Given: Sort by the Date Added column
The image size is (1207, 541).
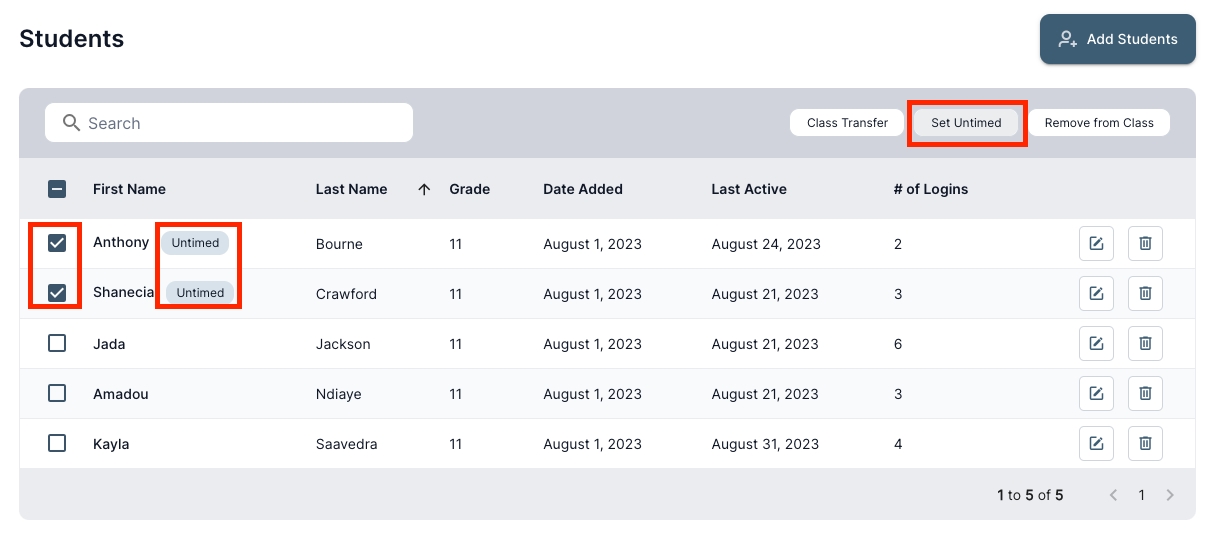Looking at the screenshot, I should point(583,189).
